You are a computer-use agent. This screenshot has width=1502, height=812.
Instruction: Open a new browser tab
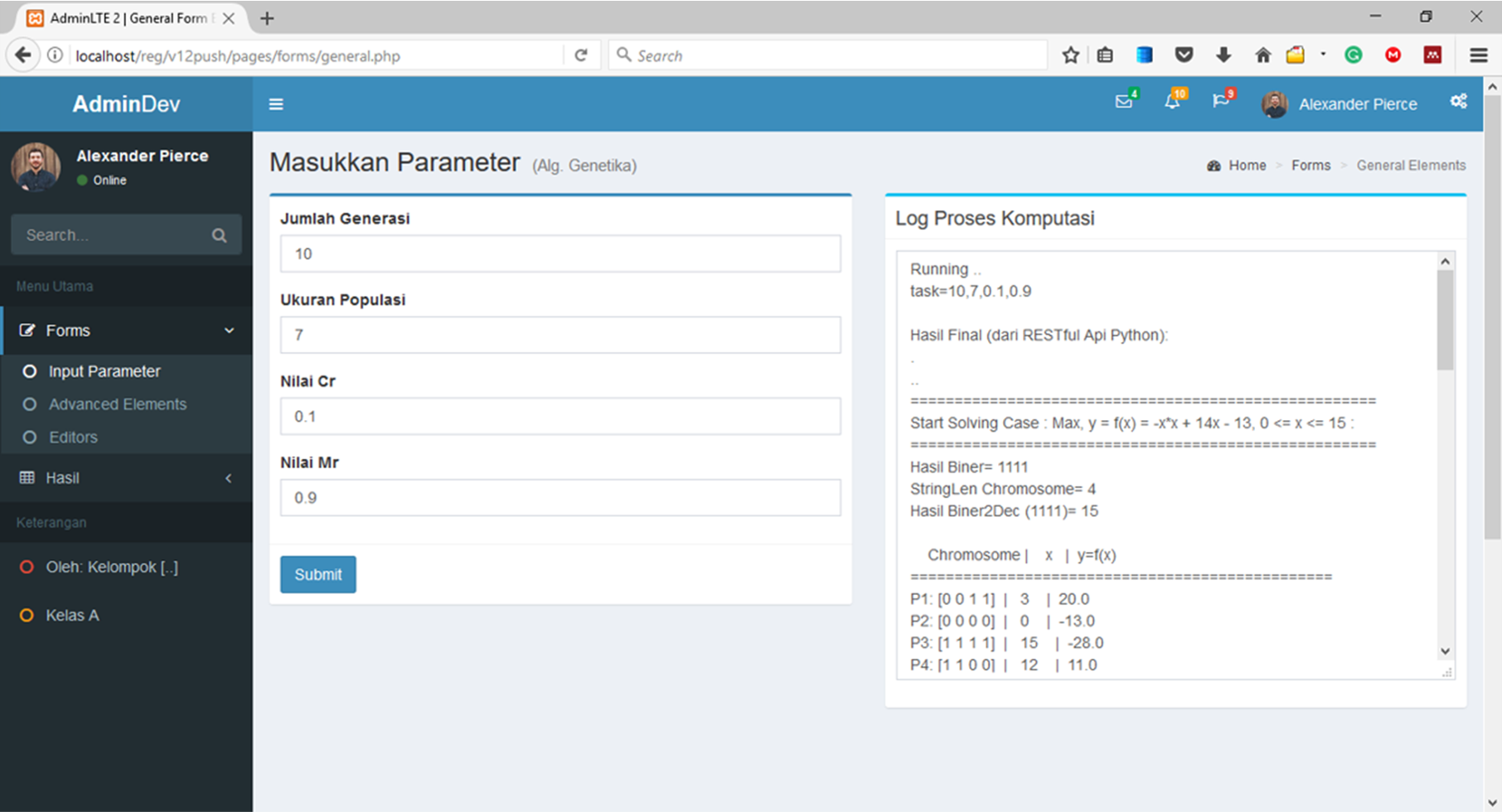click(x=267, y=18)
